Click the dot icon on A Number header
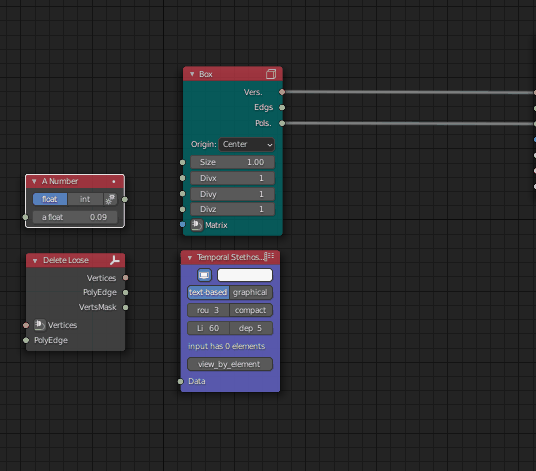 coord(114,181)
